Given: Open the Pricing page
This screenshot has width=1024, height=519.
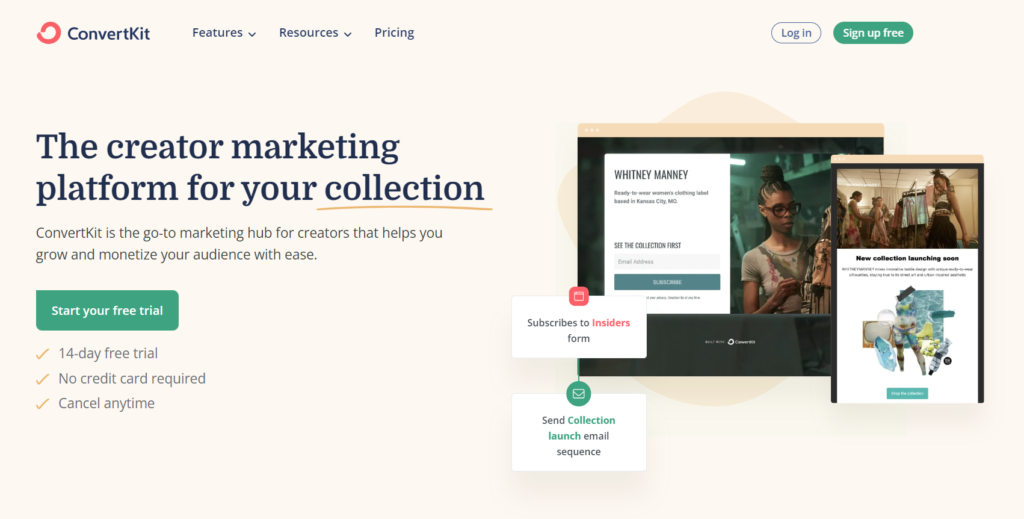Looking at the screenshot, I should point(394,33).
